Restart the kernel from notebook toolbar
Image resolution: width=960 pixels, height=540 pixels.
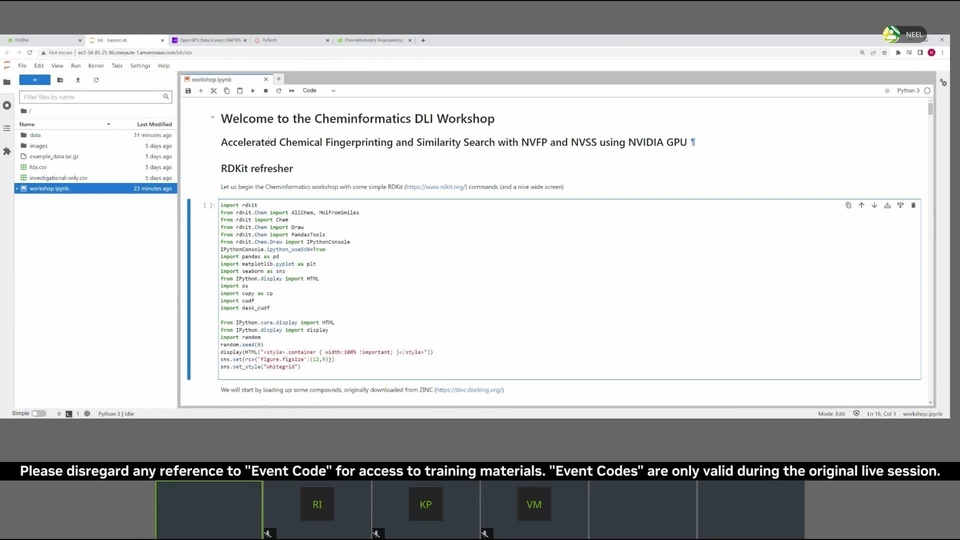[279, 91]
